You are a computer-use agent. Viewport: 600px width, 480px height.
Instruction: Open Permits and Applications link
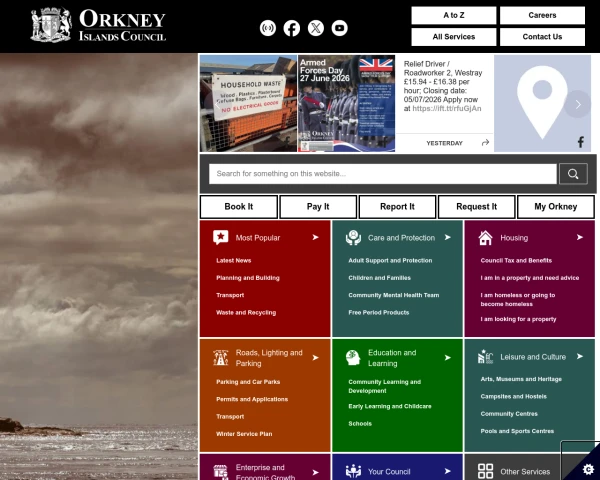click(252, 399)
